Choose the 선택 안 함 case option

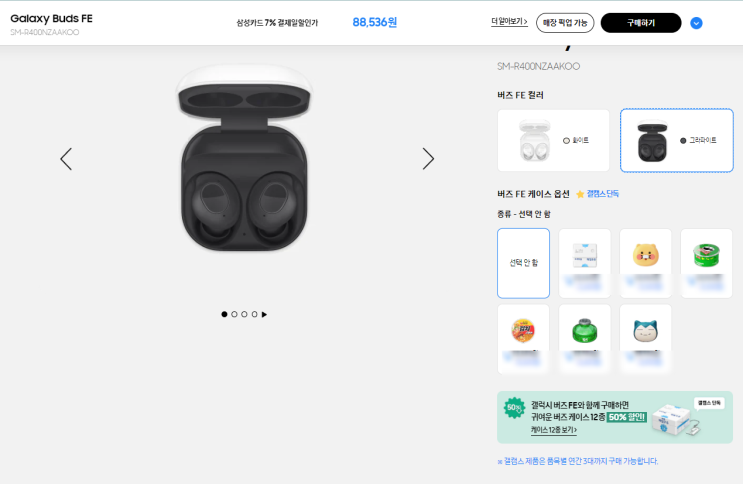[524, 263]
